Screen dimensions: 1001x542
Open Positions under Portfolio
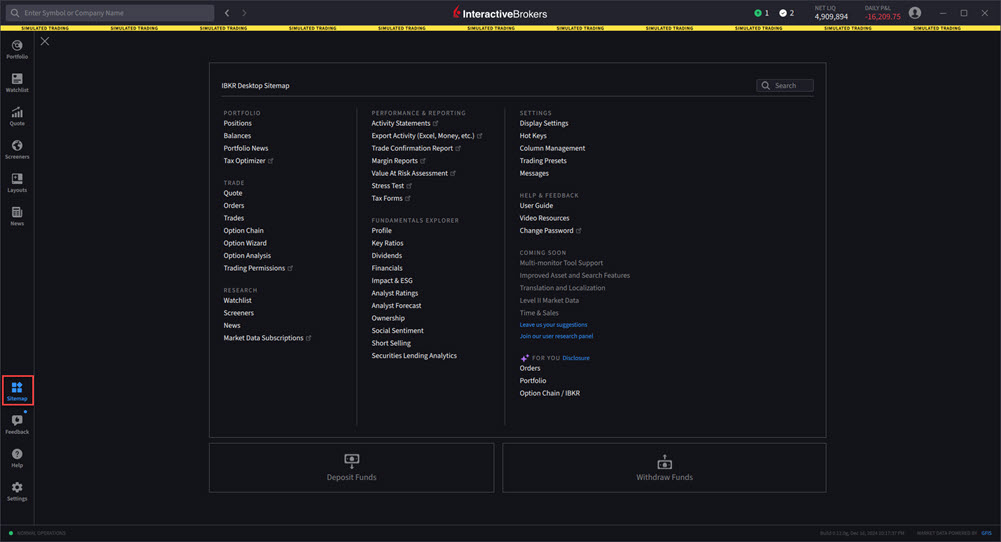237,123
